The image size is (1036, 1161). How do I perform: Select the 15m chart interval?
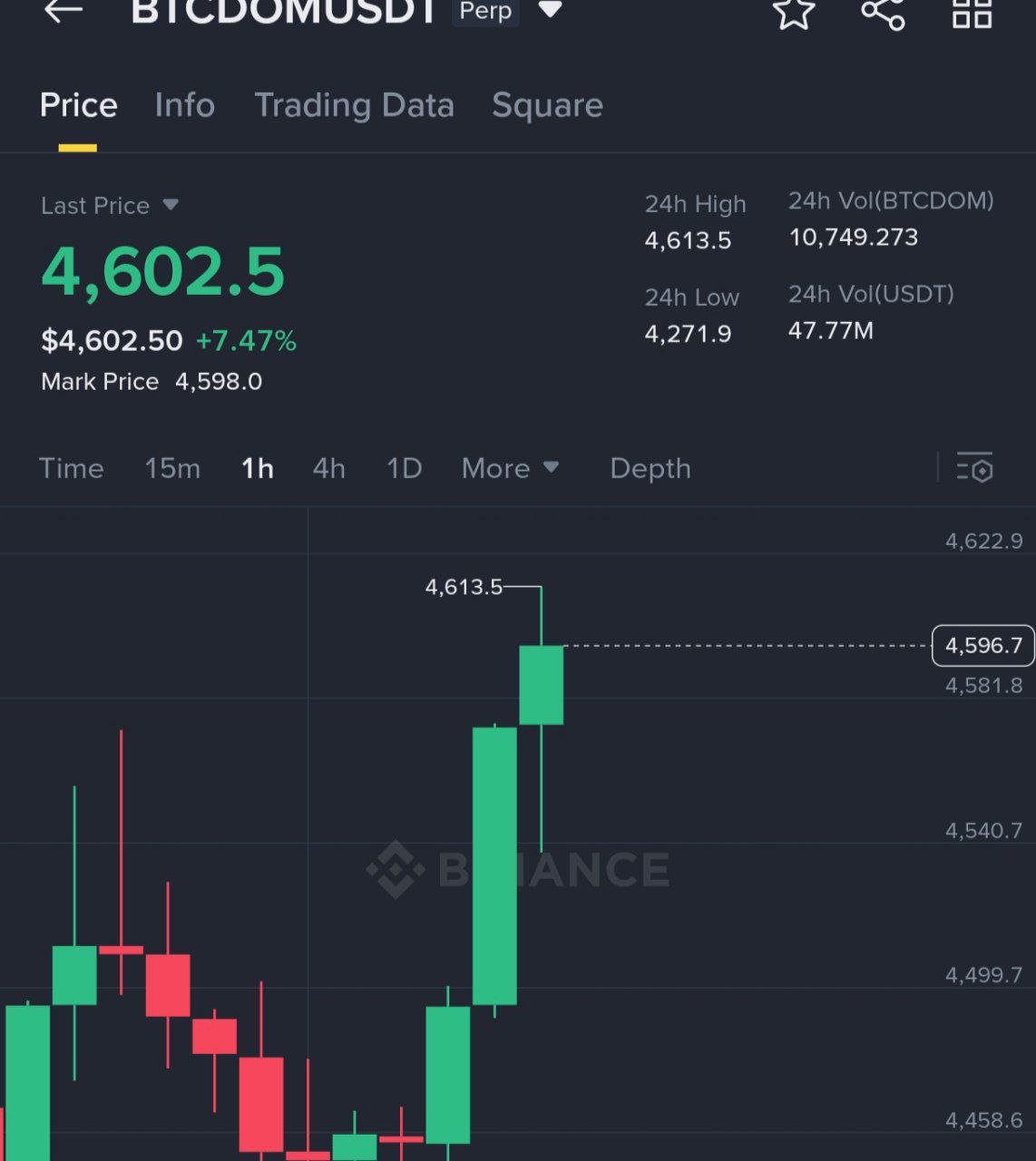[172, 468]
